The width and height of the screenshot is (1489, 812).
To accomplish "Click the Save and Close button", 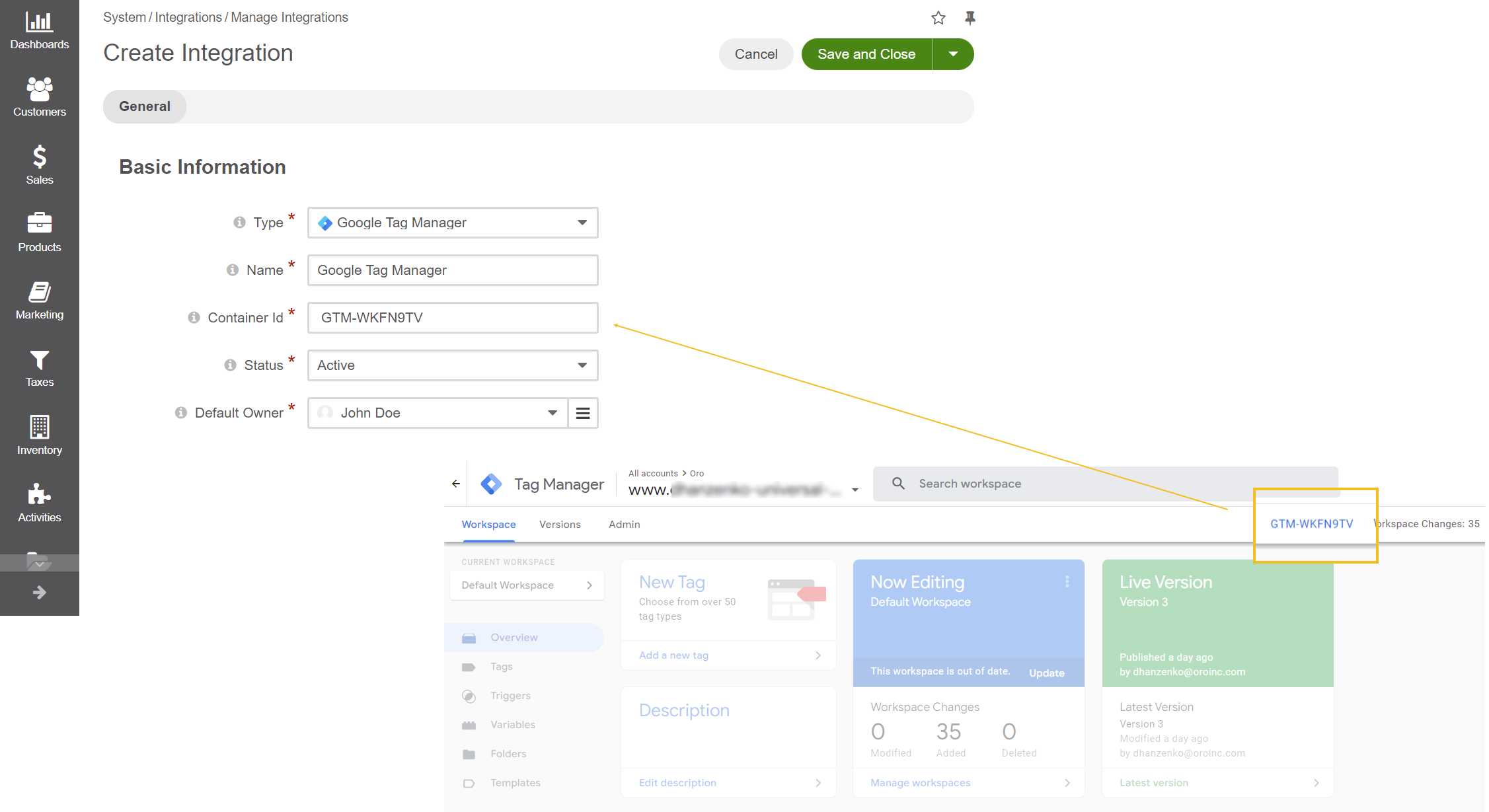I will (865, 54).
